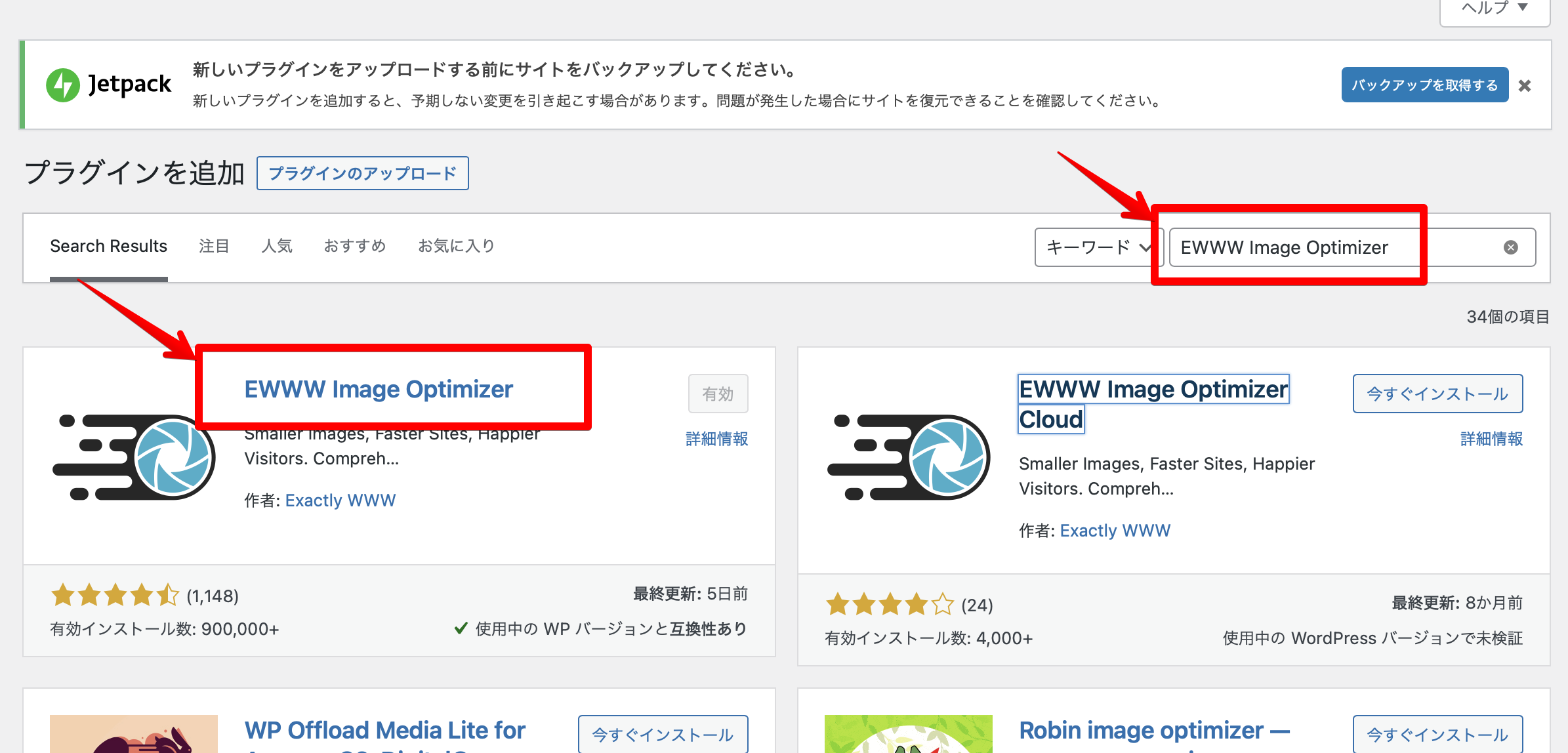Click the EWWW Image Optimizer Cloud icon

pos(909,457)
